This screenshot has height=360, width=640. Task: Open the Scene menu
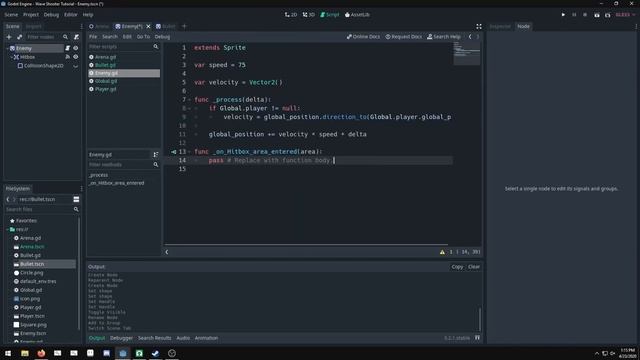11,15
